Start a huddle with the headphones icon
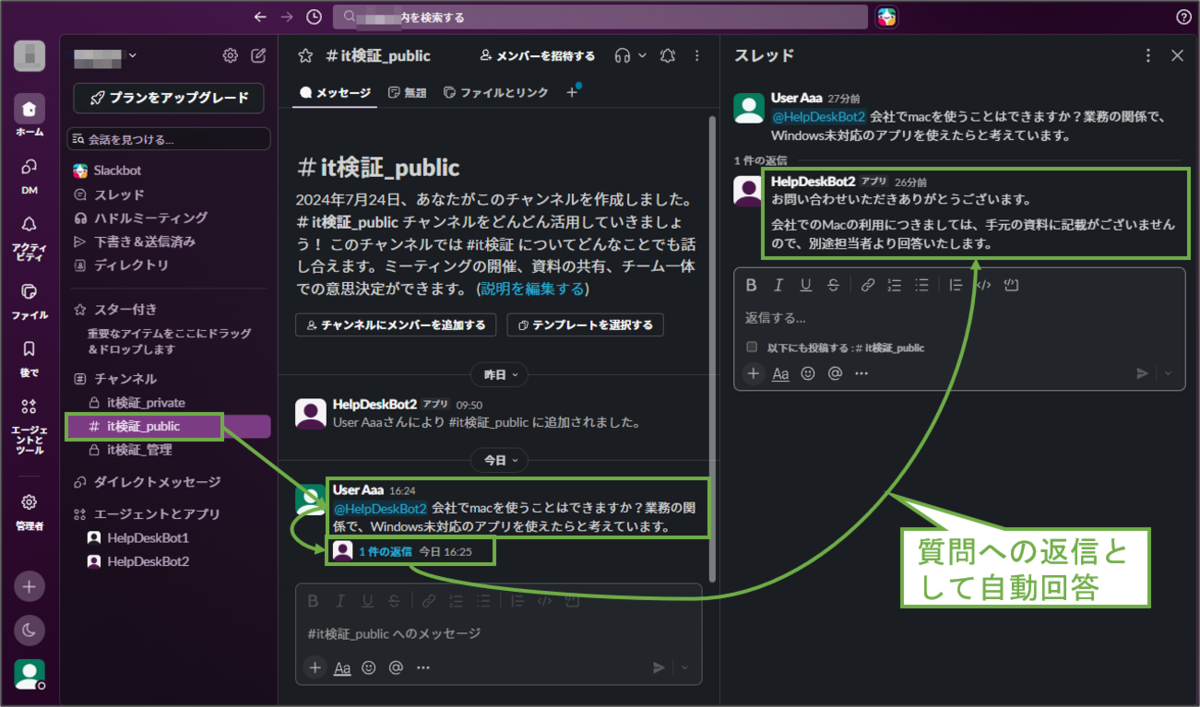This screenshot has width=1200, height=707. pyautogui.click(x=623, y=56)
